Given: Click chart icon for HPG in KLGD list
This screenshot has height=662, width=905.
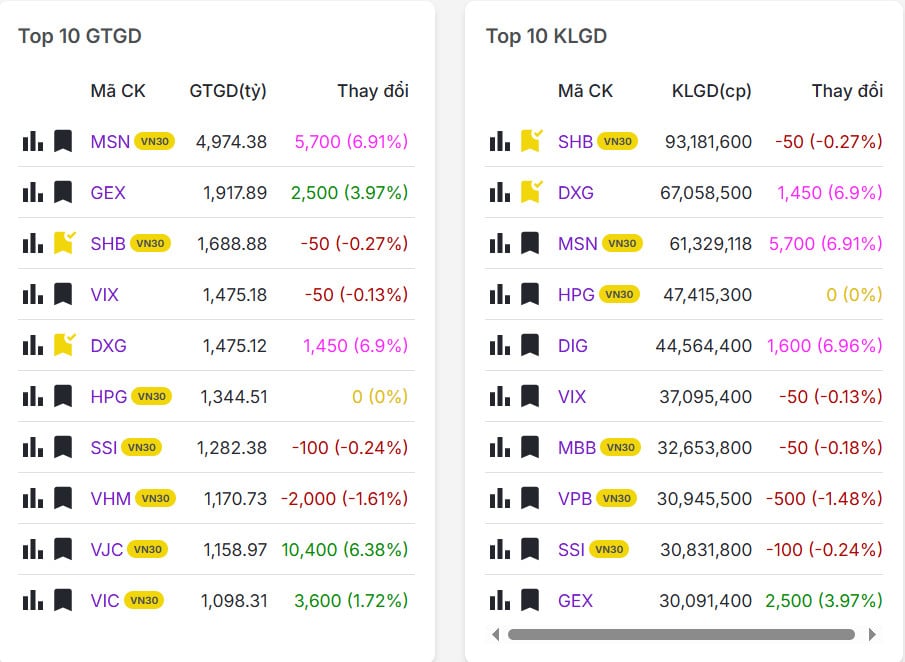Looking at the screenshot, I should click(500, 294).
